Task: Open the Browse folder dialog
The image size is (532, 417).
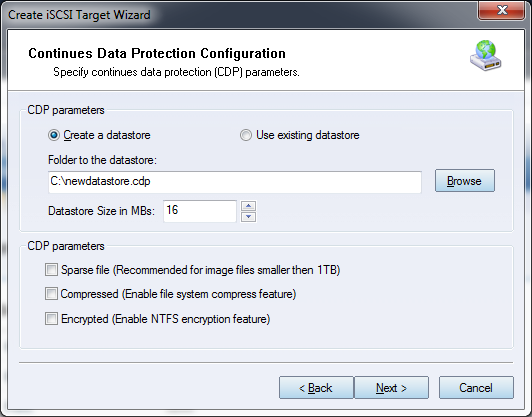Action: 465,181
